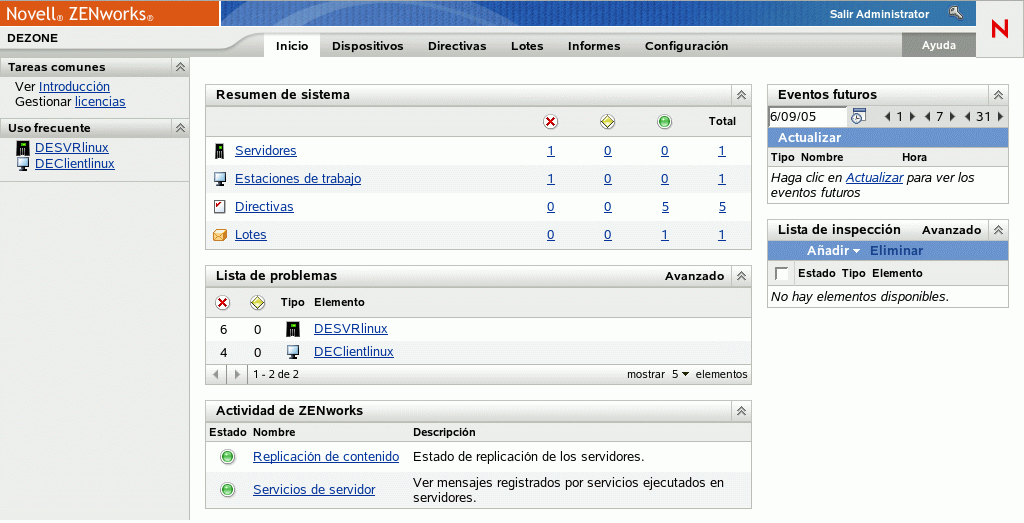Click Salir Administrator to log out
This screenshot has height=523, width=1024.
click(x=879, y=14)
